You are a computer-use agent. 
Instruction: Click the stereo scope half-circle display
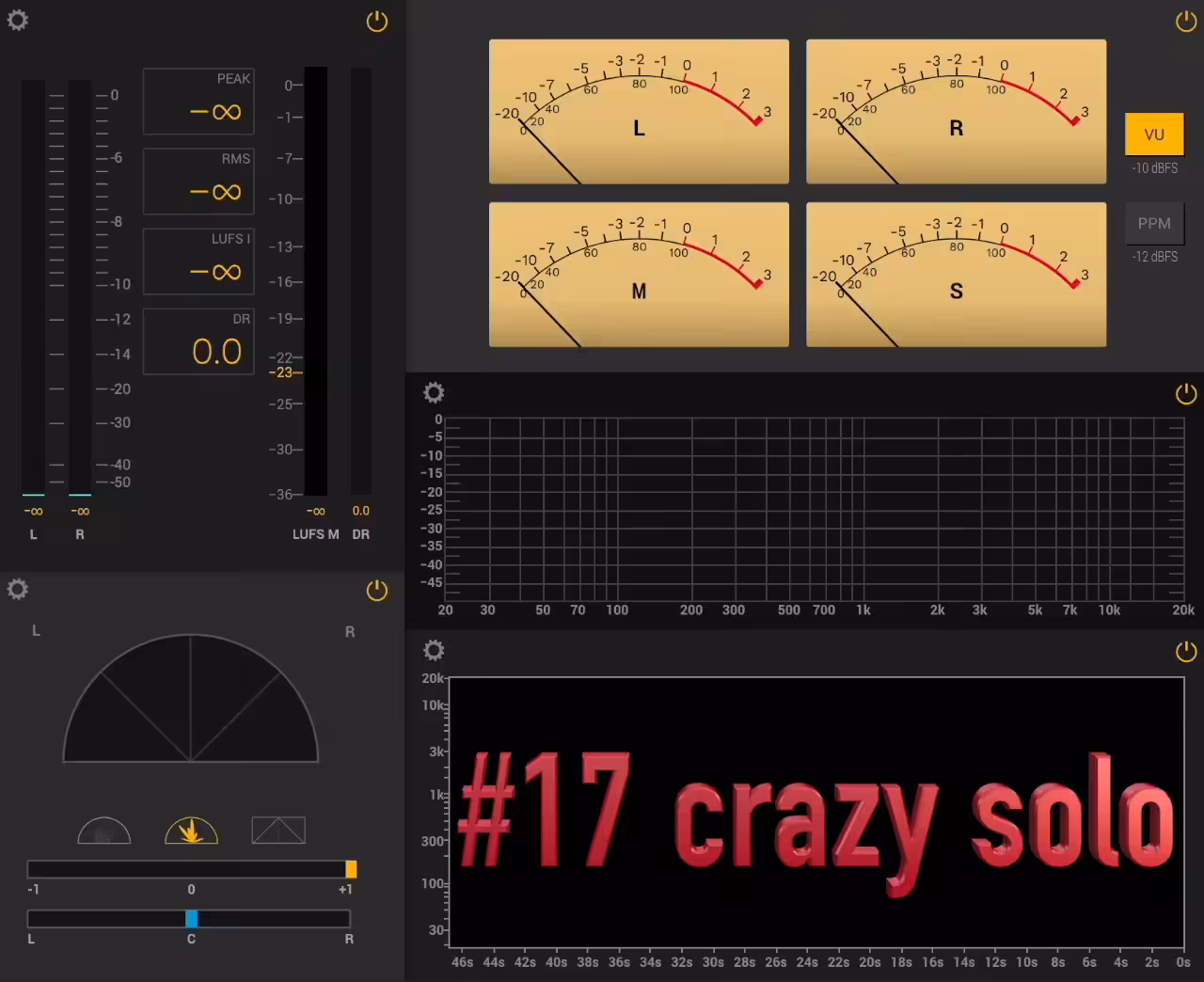[x=191, y=698]
